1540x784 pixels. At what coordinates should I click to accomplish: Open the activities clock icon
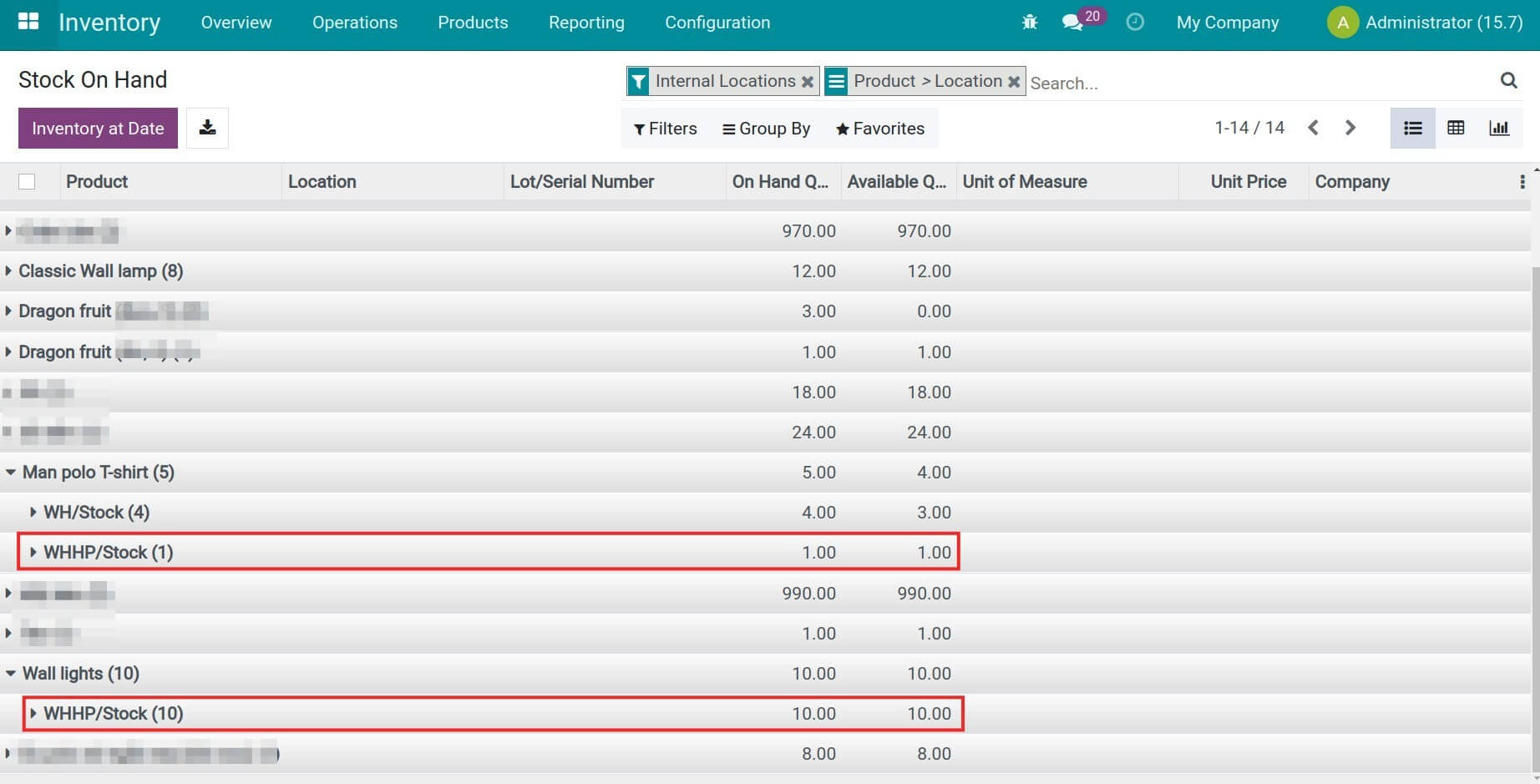(1135, 23)
